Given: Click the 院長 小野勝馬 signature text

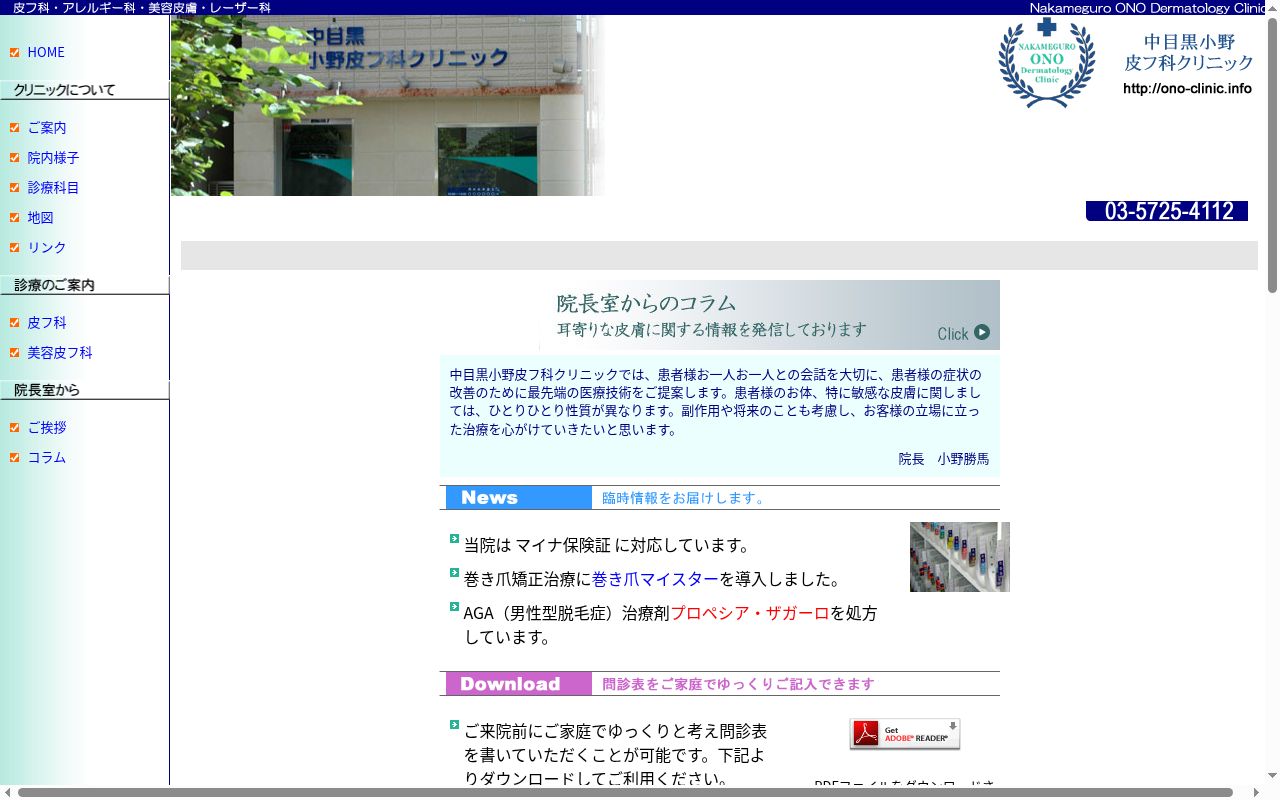Looking at the screenshot, I should tap(944, 459).
